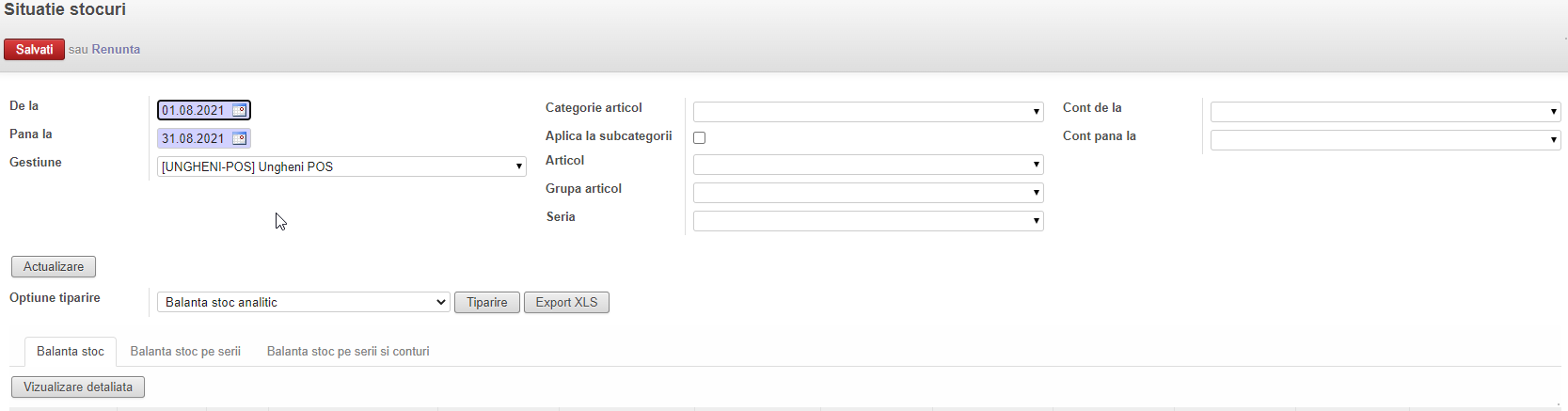
Task: Select Balanta stoc pe serii si conturi tab
Action: pyautogui.click(x=348, y=351)
